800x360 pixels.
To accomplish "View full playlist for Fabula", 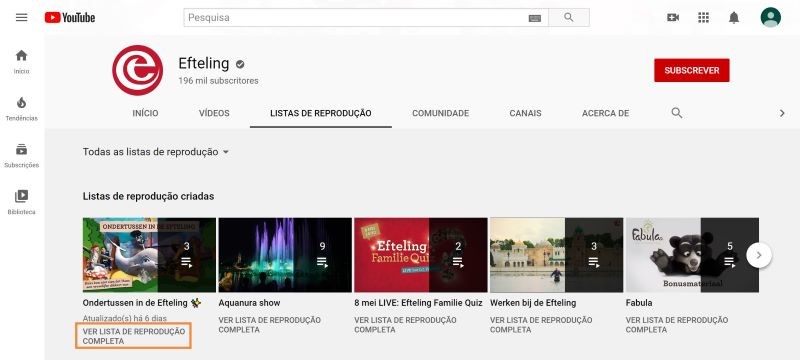I will [x=677, y=325].
